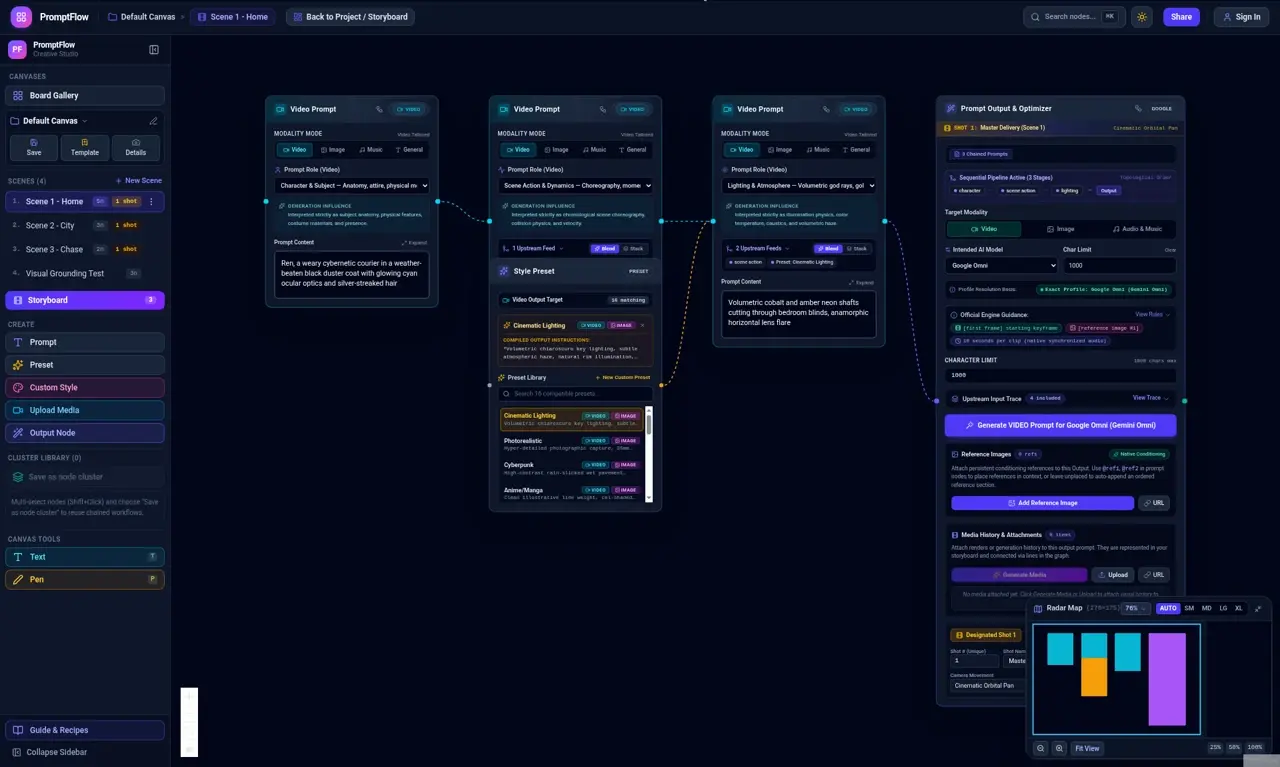
Task: Toggle Stack mode on second node's upstream feed
Action: click(x=633, y=248)
